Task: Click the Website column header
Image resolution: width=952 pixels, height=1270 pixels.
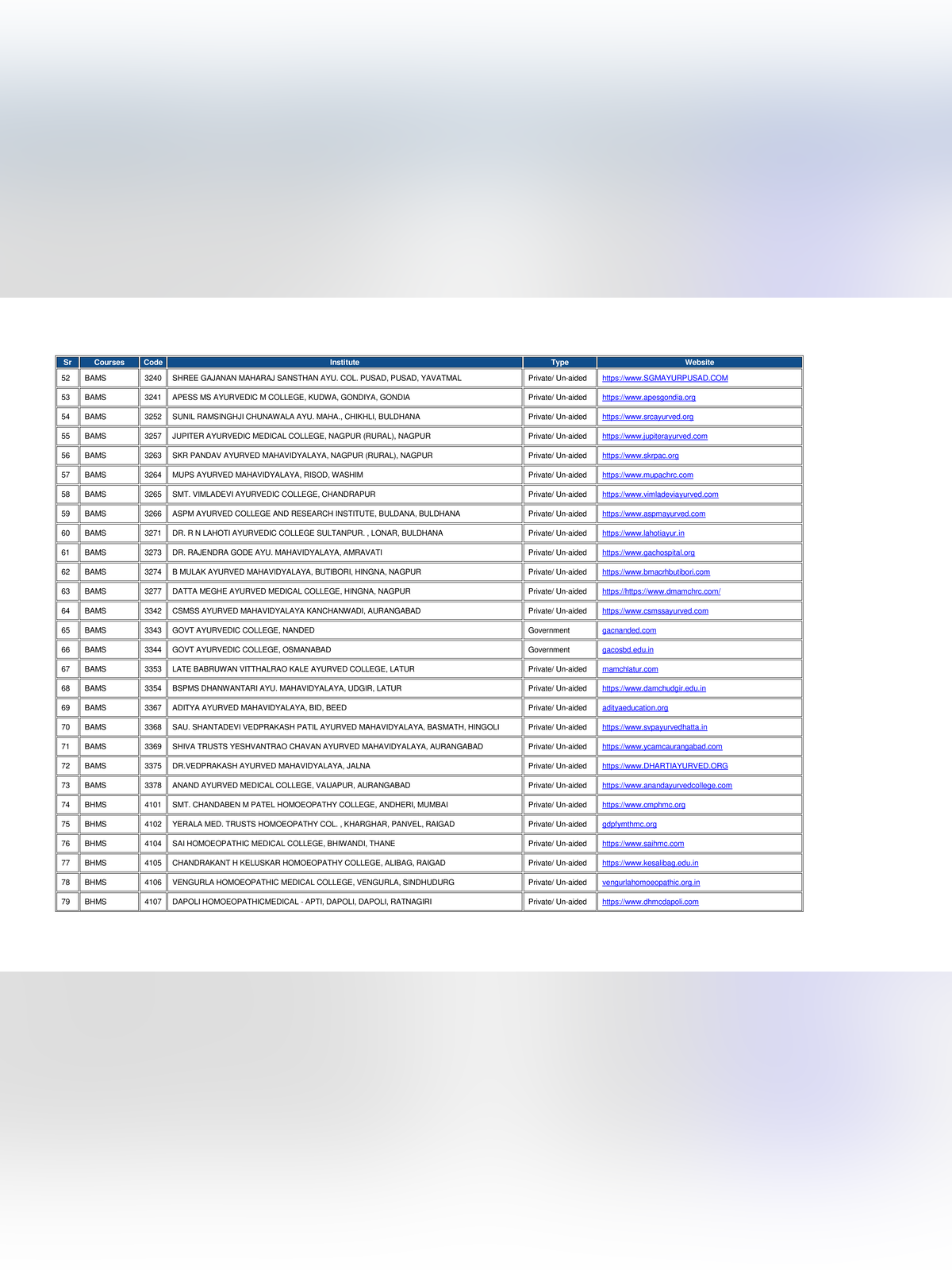Action: coord(700,362)
